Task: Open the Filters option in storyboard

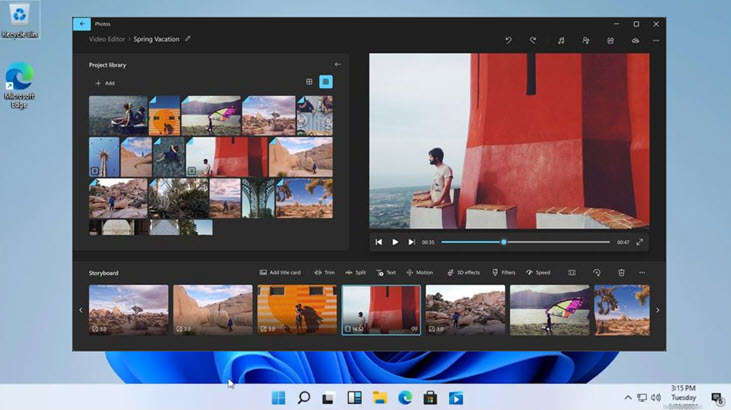Action: [503, 272]
